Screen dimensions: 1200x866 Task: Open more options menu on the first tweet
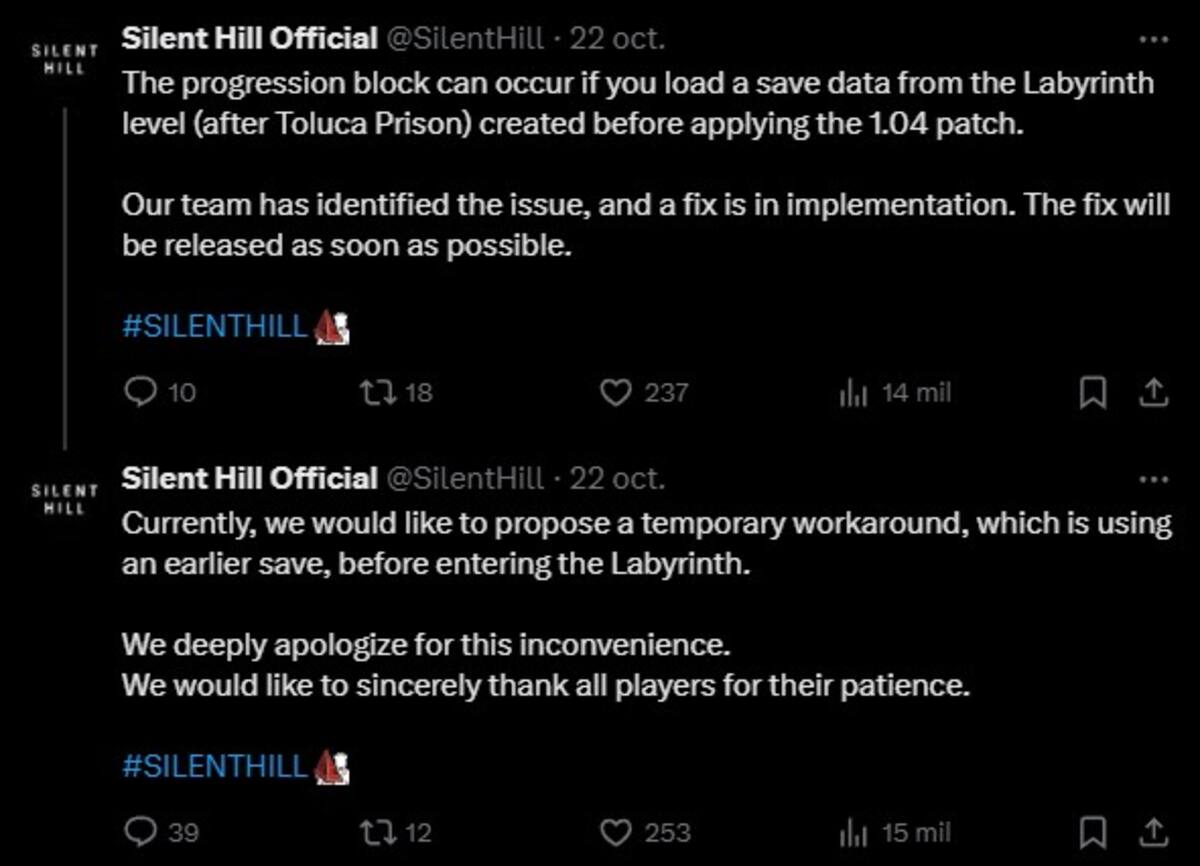click(x=1154, y=40)
